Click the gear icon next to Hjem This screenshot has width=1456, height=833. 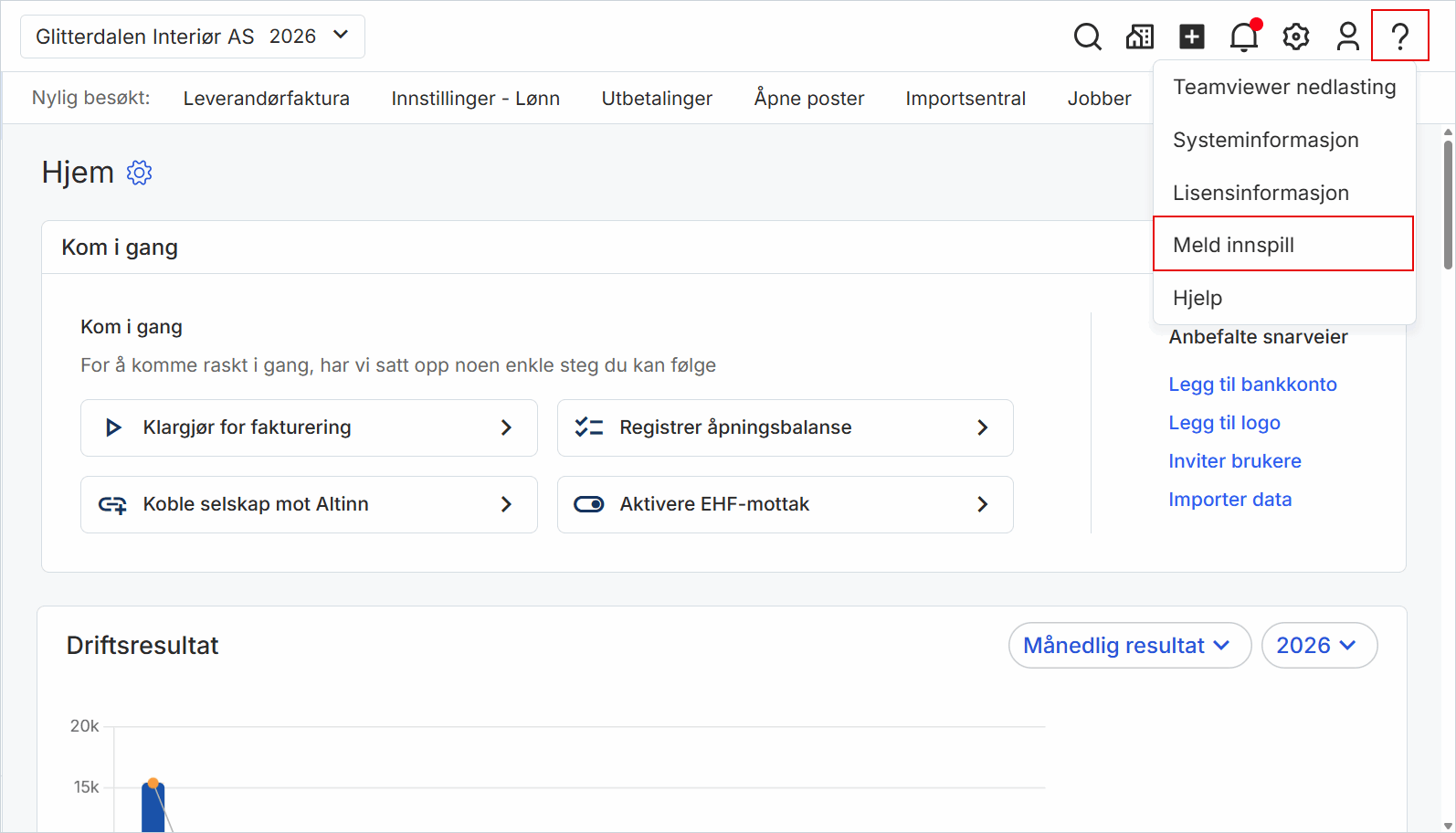click(139, 173)
